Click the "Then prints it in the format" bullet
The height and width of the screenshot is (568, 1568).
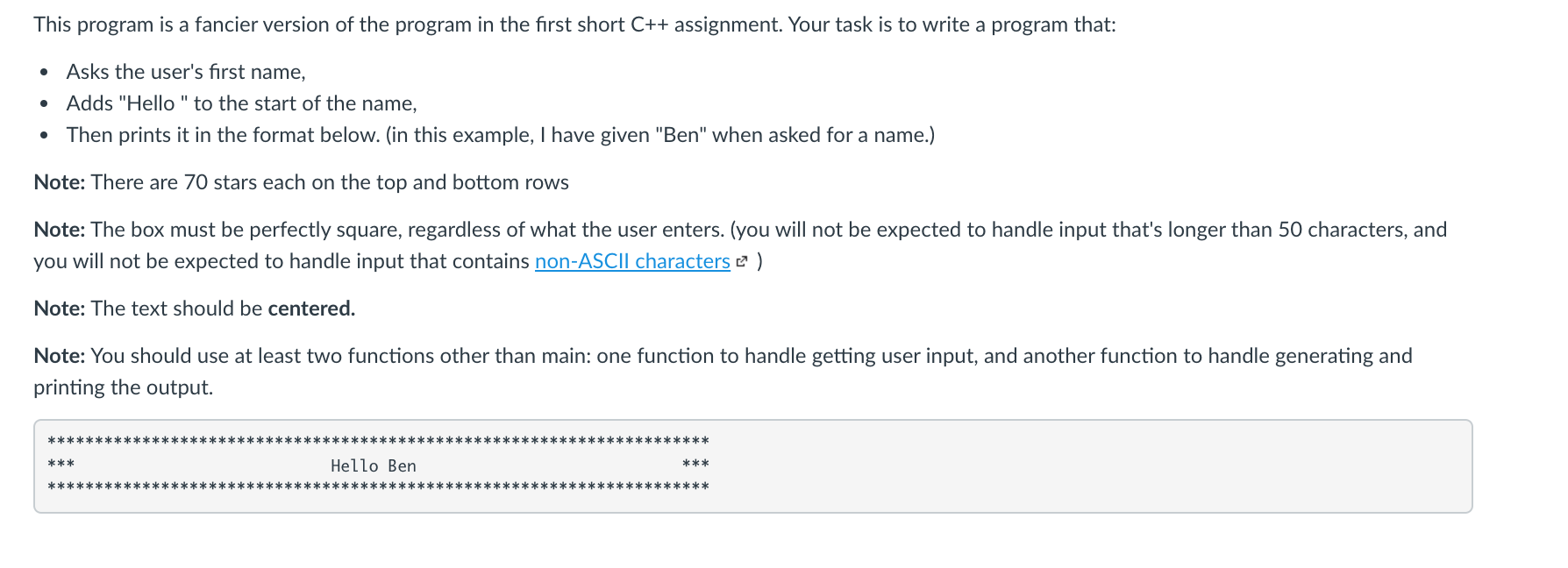500,135
